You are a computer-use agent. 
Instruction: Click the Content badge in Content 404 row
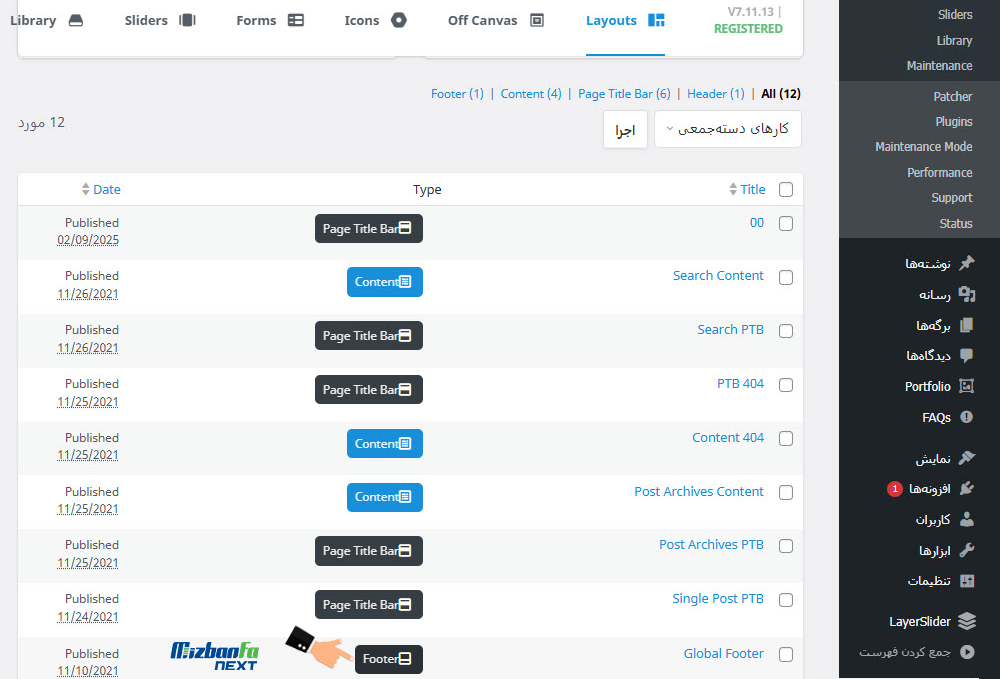[x=385, y=443]
